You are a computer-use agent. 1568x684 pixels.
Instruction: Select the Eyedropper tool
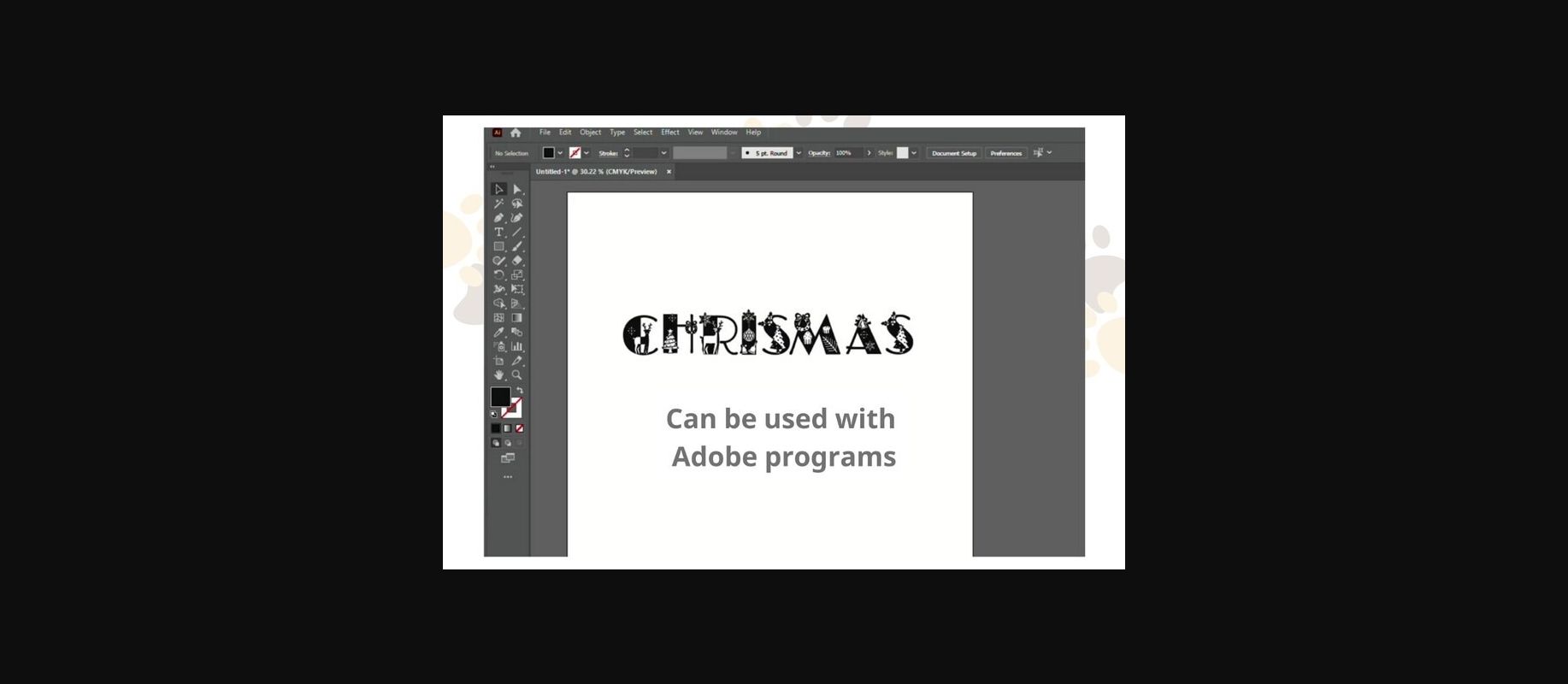(499, 332)
